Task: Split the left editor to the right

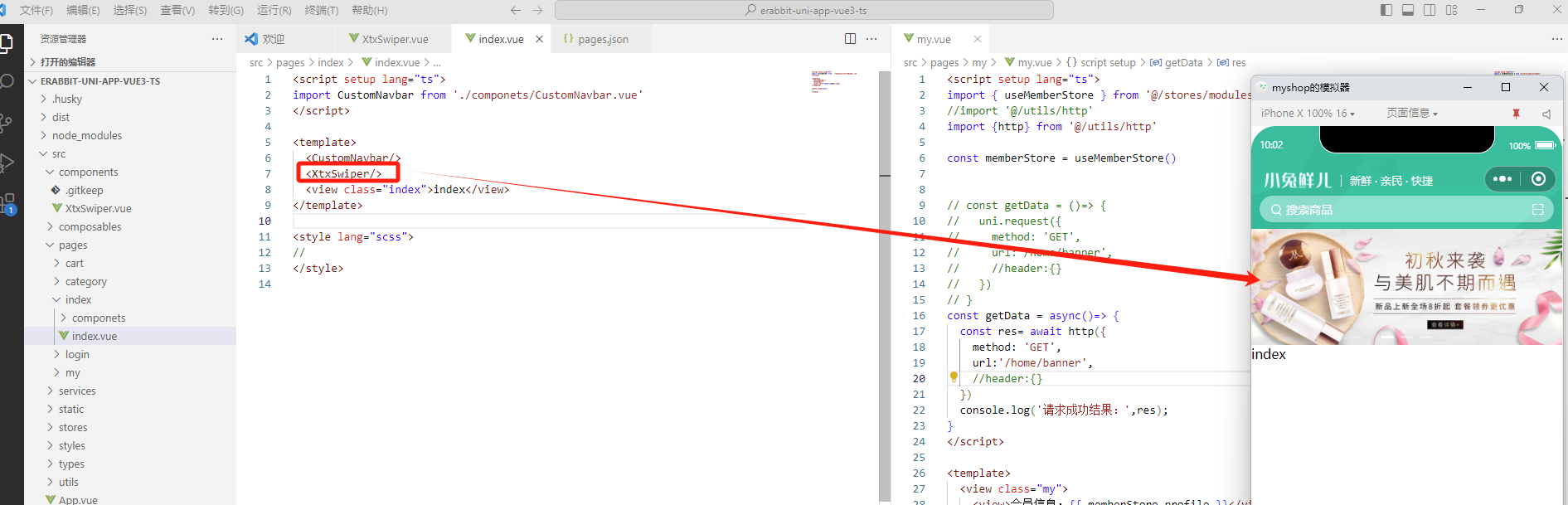Action: tap(850, 39)
